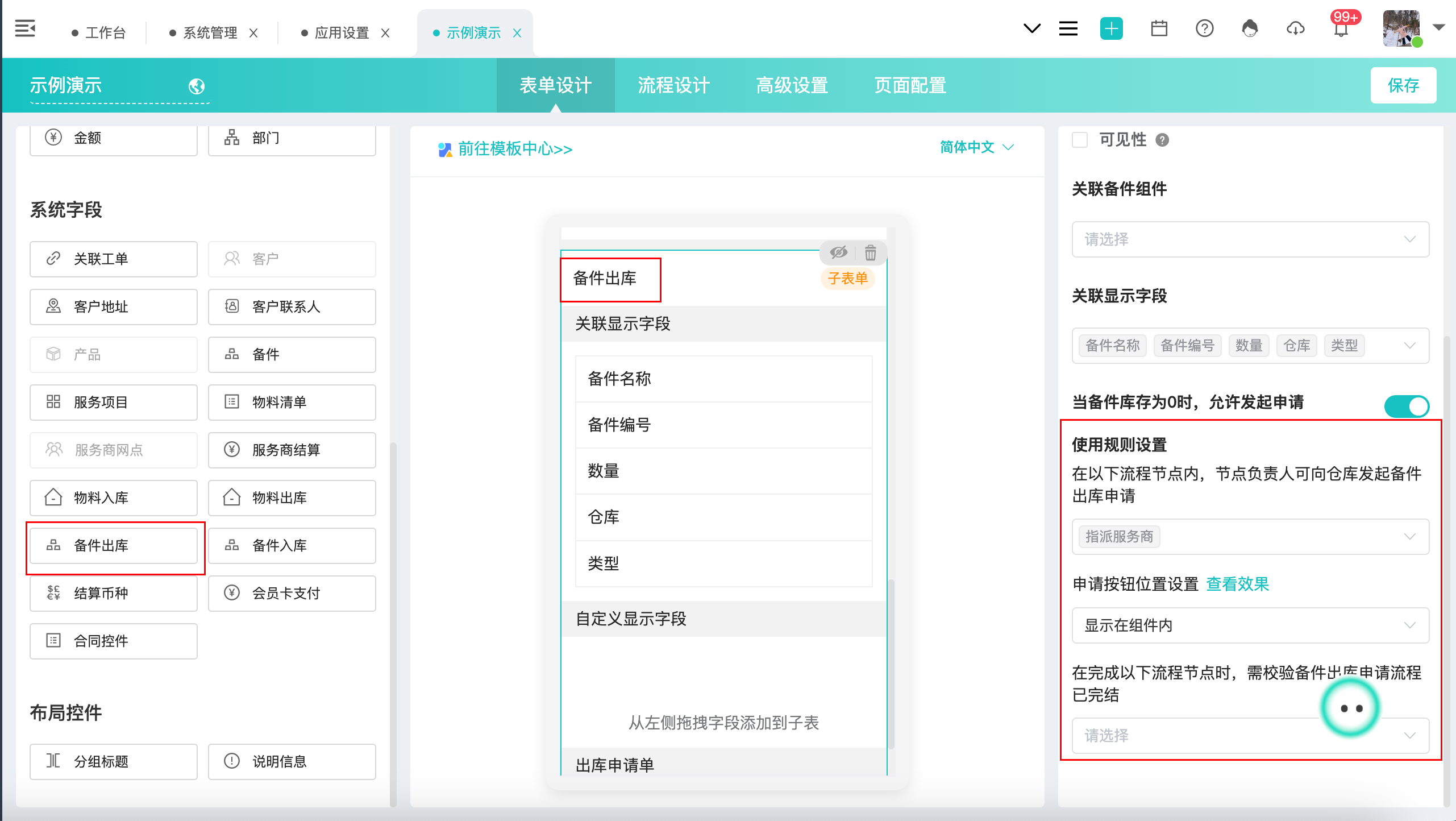The height and width of the screenshot is (821, 1456).
Task: Turn off the 允许发起申请 switch
Action: [1406, 406]
